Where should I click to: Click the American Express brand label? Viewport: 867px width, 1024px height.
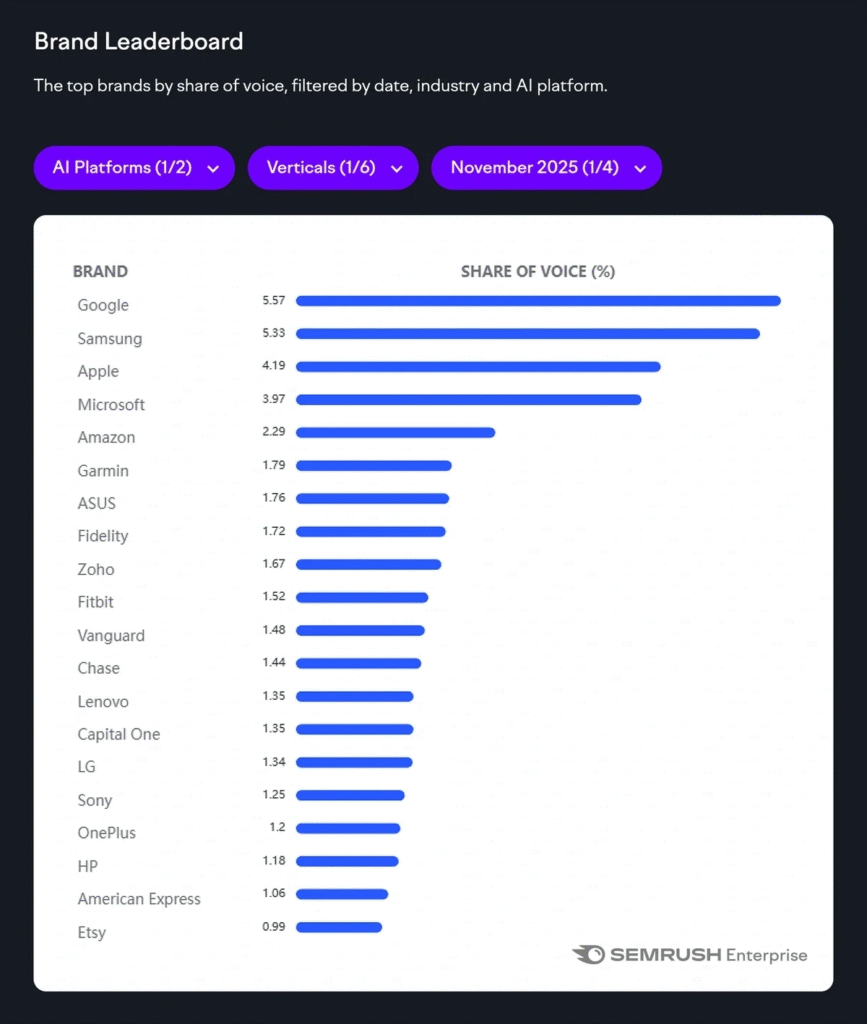(139, 899)
